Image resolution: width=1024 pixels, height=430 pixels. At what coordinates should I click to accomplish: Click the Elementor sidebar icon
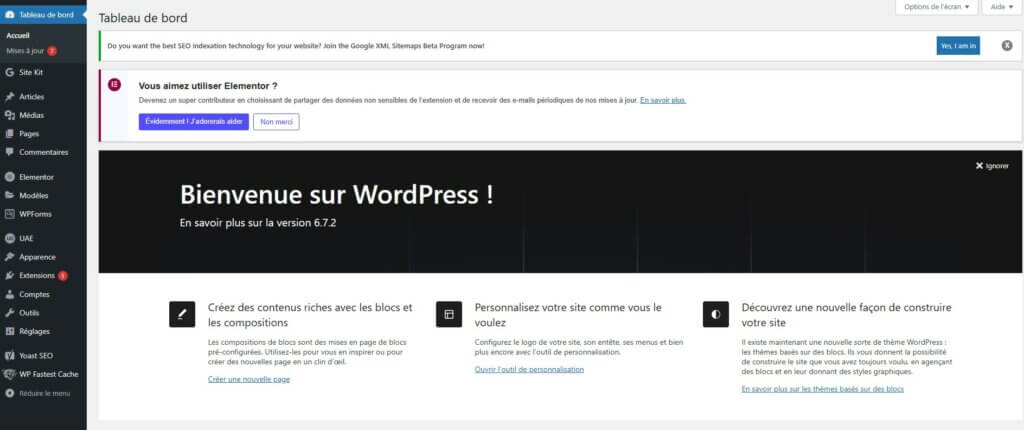9,177
